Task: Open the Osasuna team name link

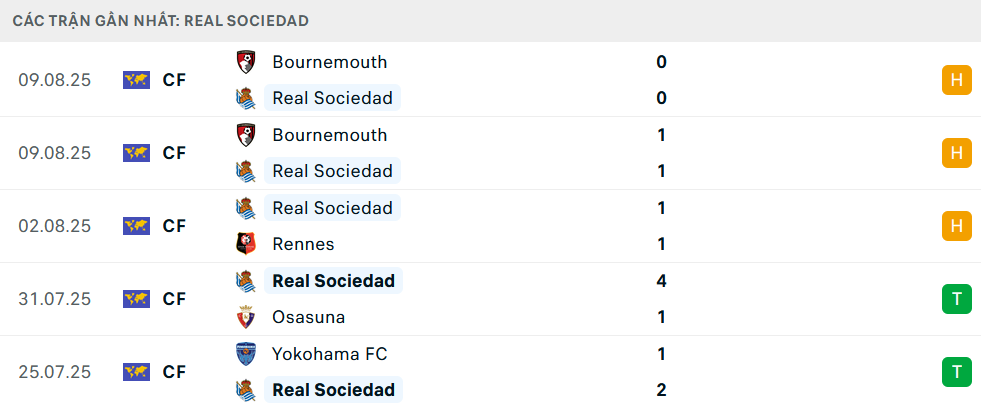Action: pyautogui.click(x=308, y=317)
